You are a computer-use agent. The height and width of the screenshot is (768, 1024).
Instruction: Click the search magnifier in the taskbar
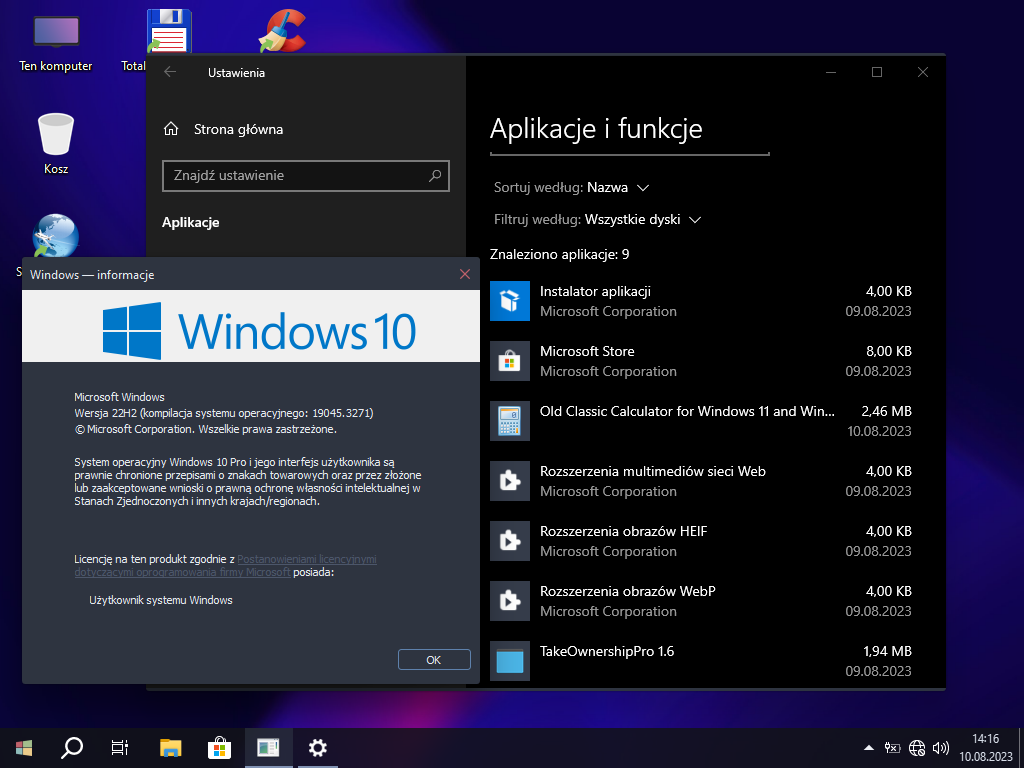(x=72, y=747)
